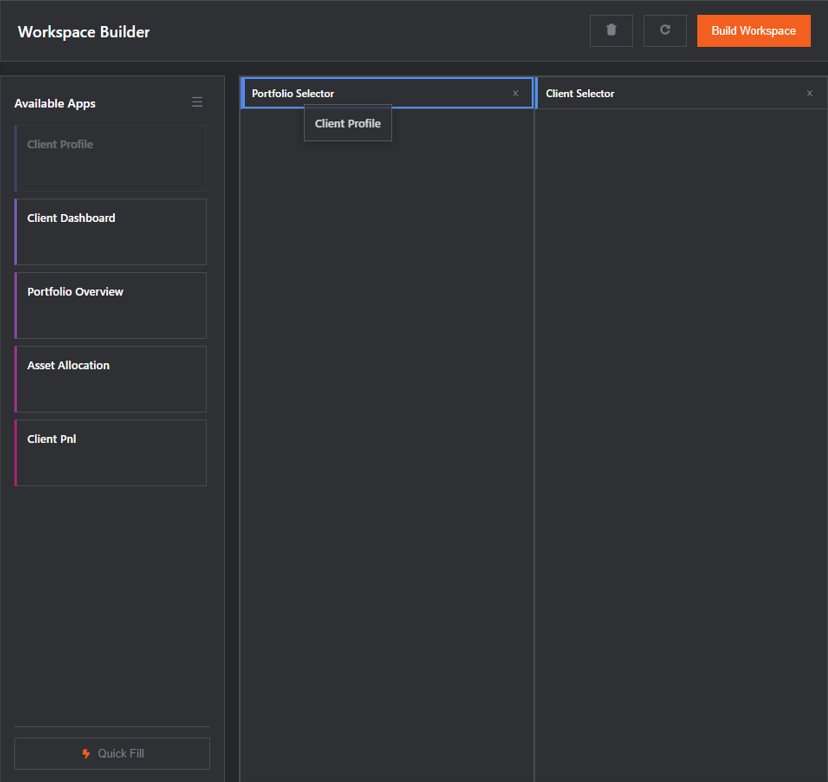Click the Quick Fill button

pyautogui.click(x=112, y=753)
